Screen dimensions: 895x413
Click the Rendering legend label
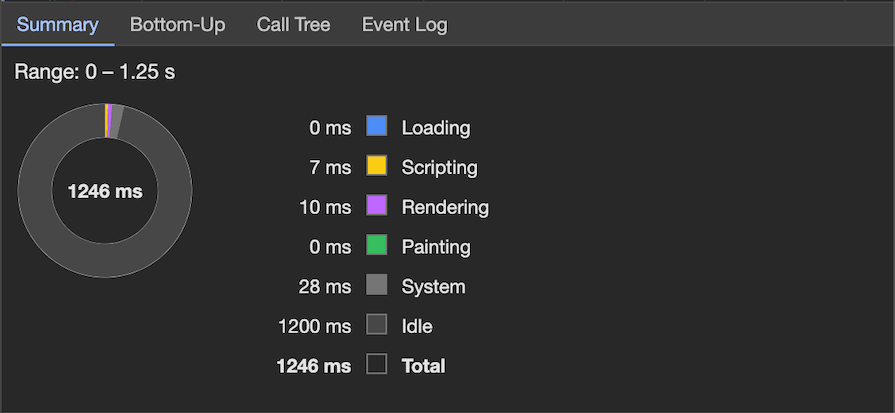click(x=445, y=208)
